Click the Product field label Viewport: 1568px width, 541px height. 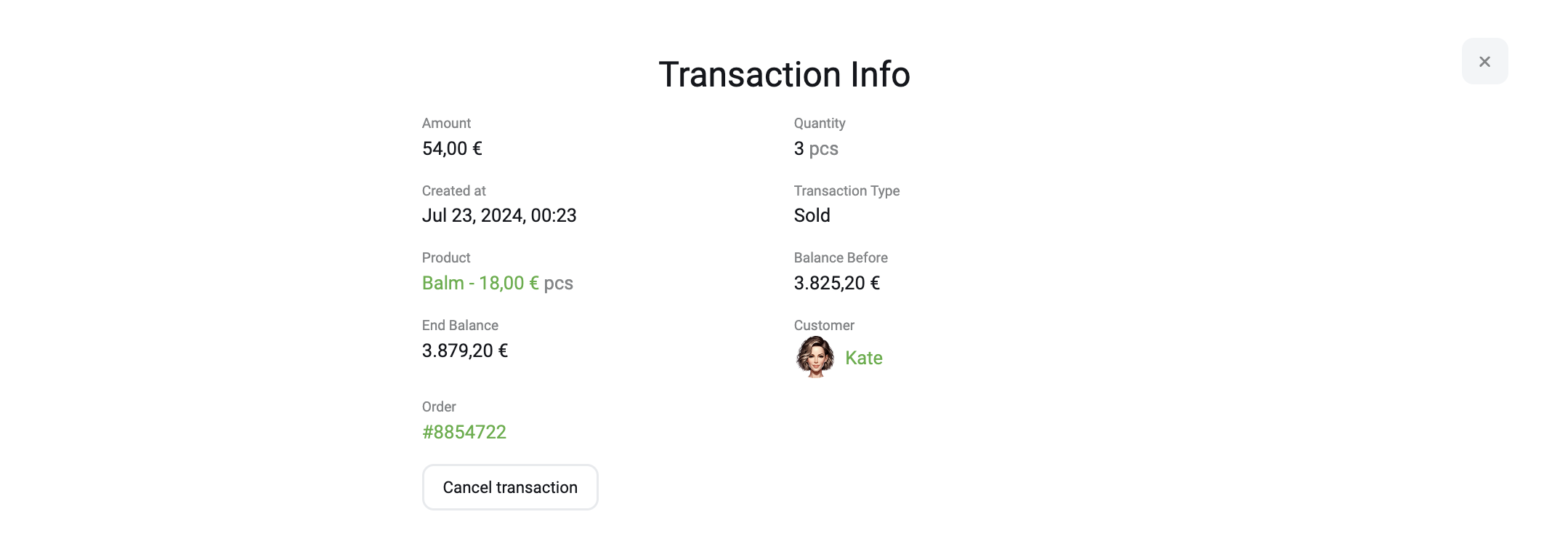tap(446, 257)
